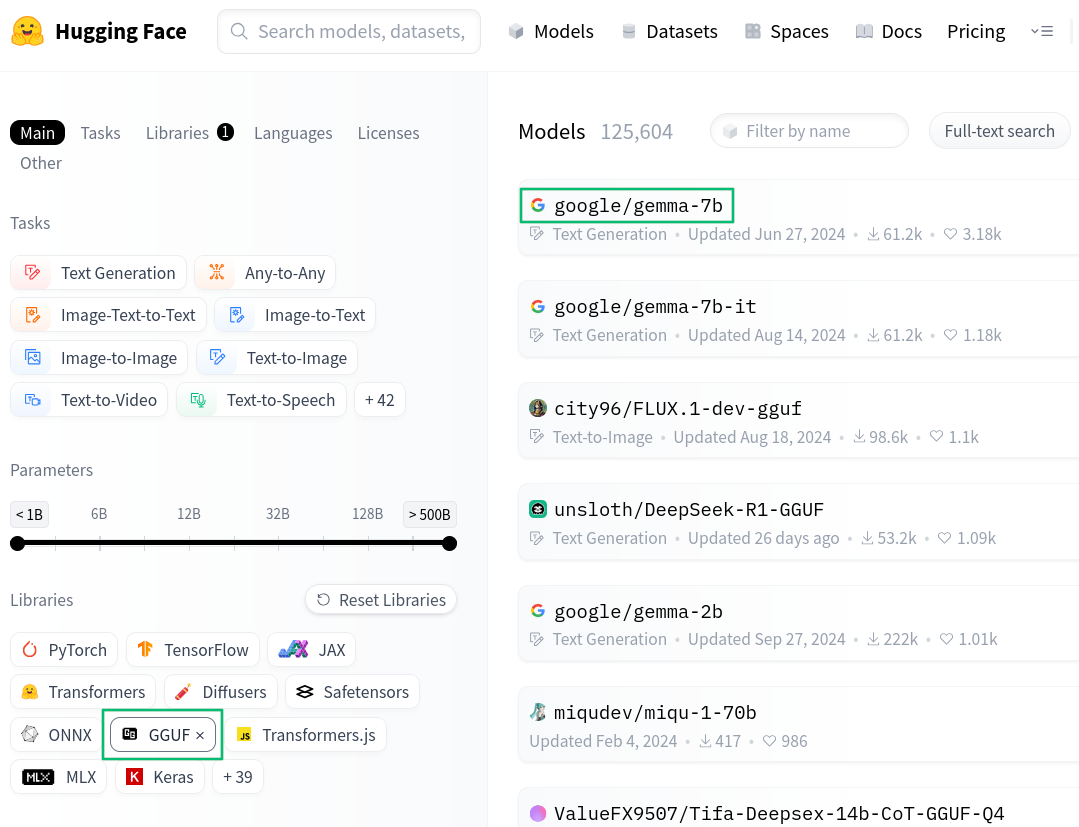Select the Diffusers library filter
This screenshot has height=827, width=1079.
coord(221,692)
